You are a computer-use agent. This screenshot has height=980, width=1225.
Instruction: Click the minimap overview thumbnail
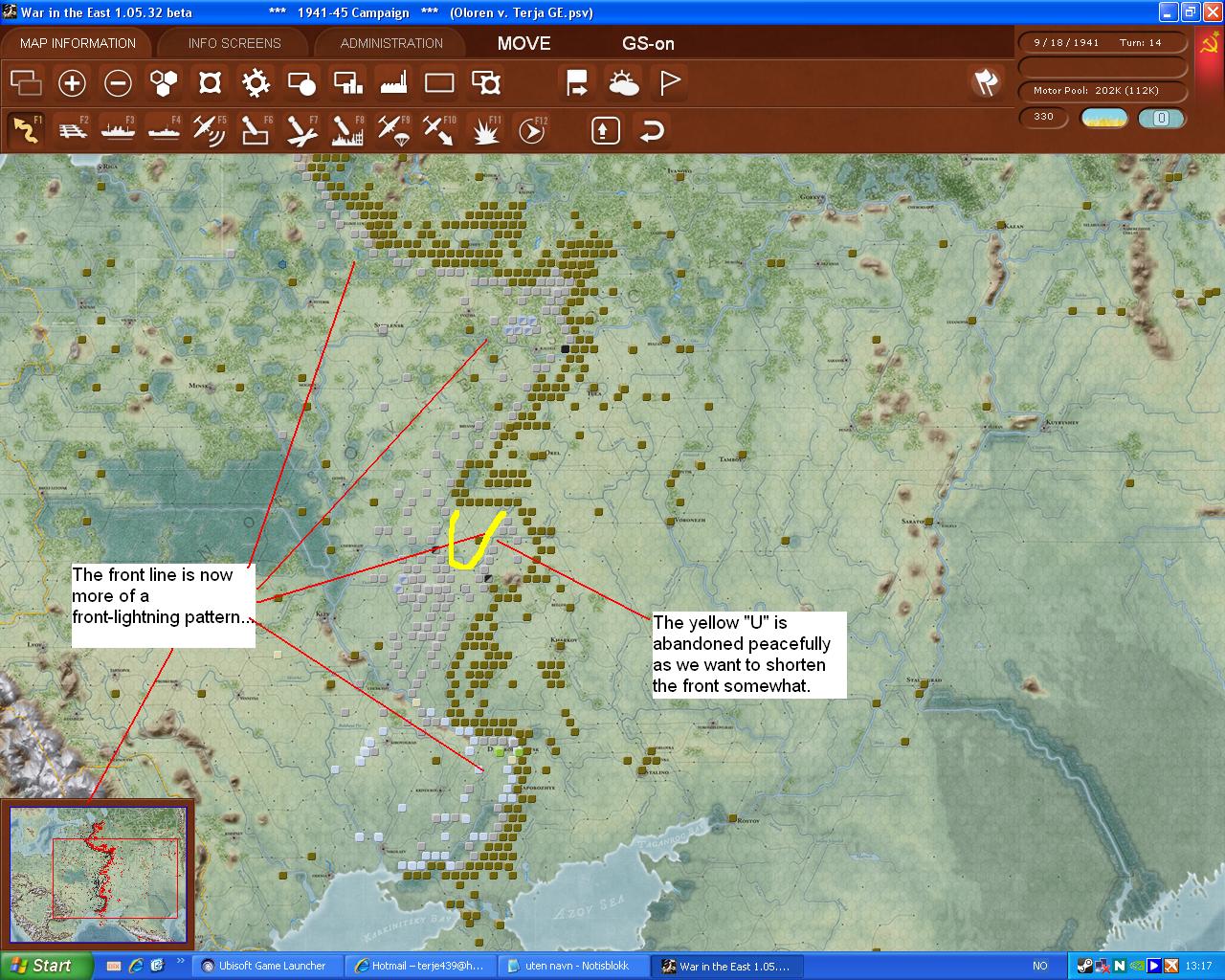click(96, 875)
